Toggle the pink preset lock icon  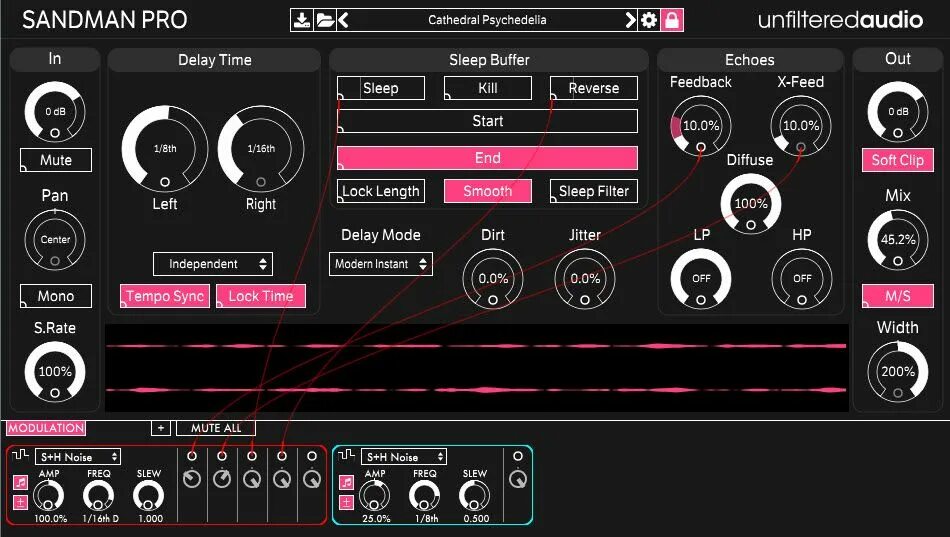tap(672, 20)
